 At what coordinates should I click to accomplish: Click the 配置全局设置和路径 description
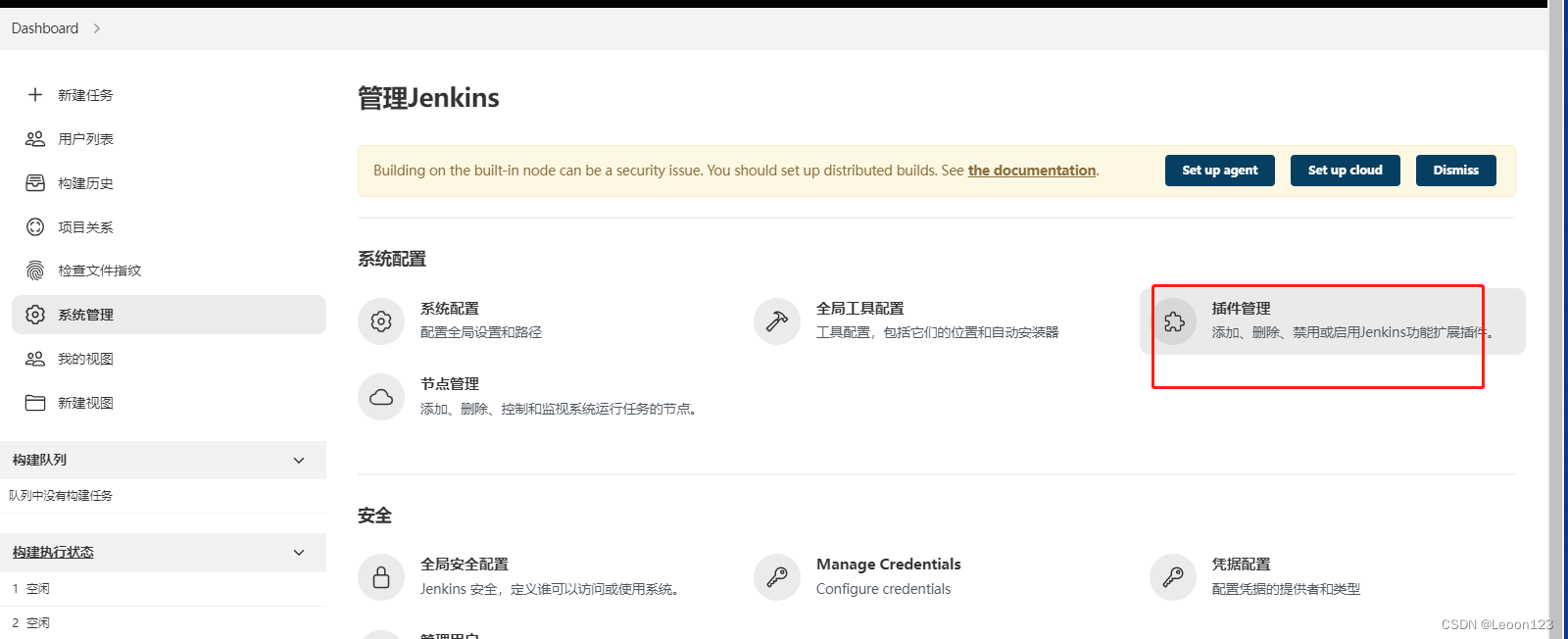click(481, 333)
